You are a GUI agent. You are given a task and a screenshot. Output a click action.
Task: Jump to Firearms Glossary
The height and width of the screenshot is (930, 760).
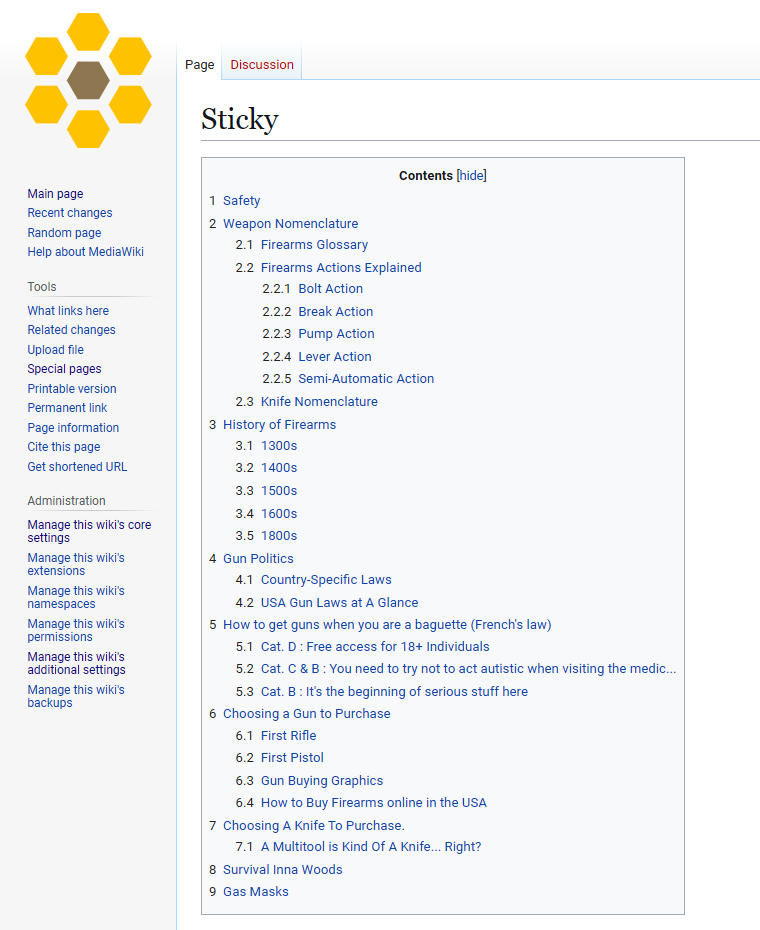pyautogui.click(x=314, y=245)
